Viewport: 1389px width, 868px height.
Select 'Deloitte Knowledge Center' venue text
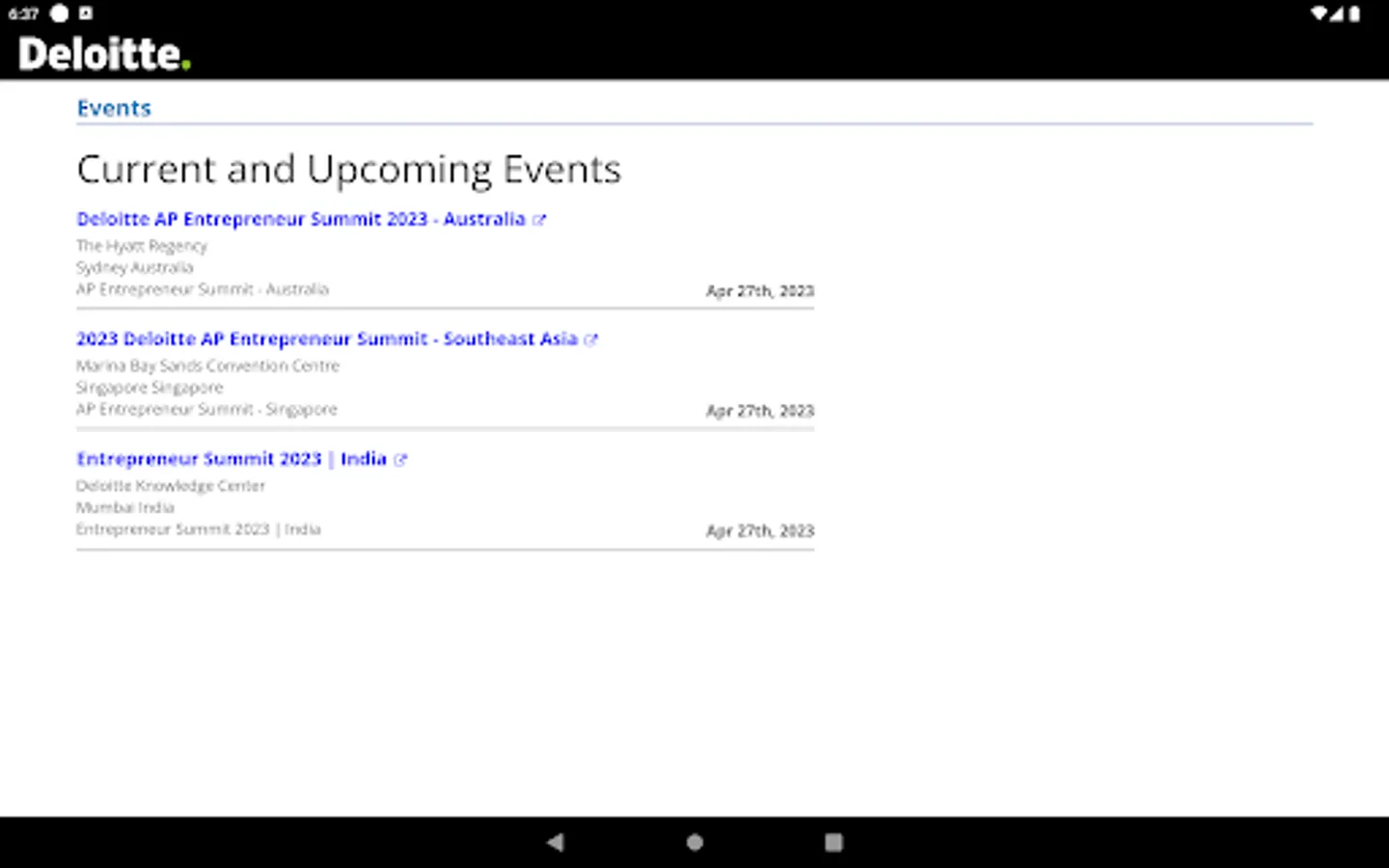coord(171,486)
